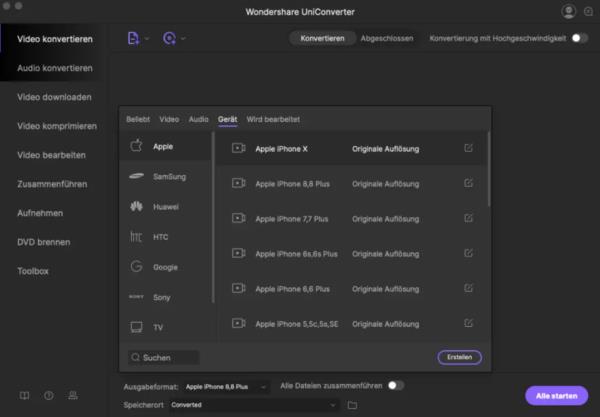Click the help question icon
Image resolution: width=600 pixels, height=417 pixels.
[x=49, y=396]
